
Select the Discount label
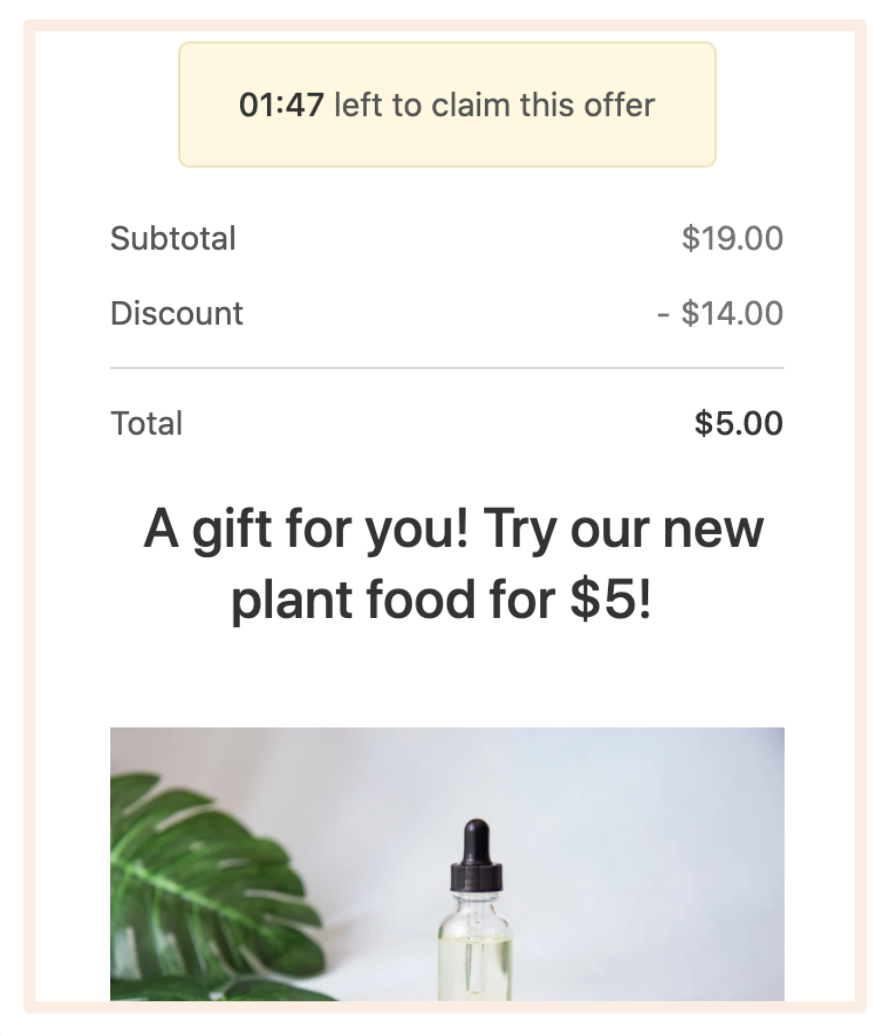click(x=176, y=313)
